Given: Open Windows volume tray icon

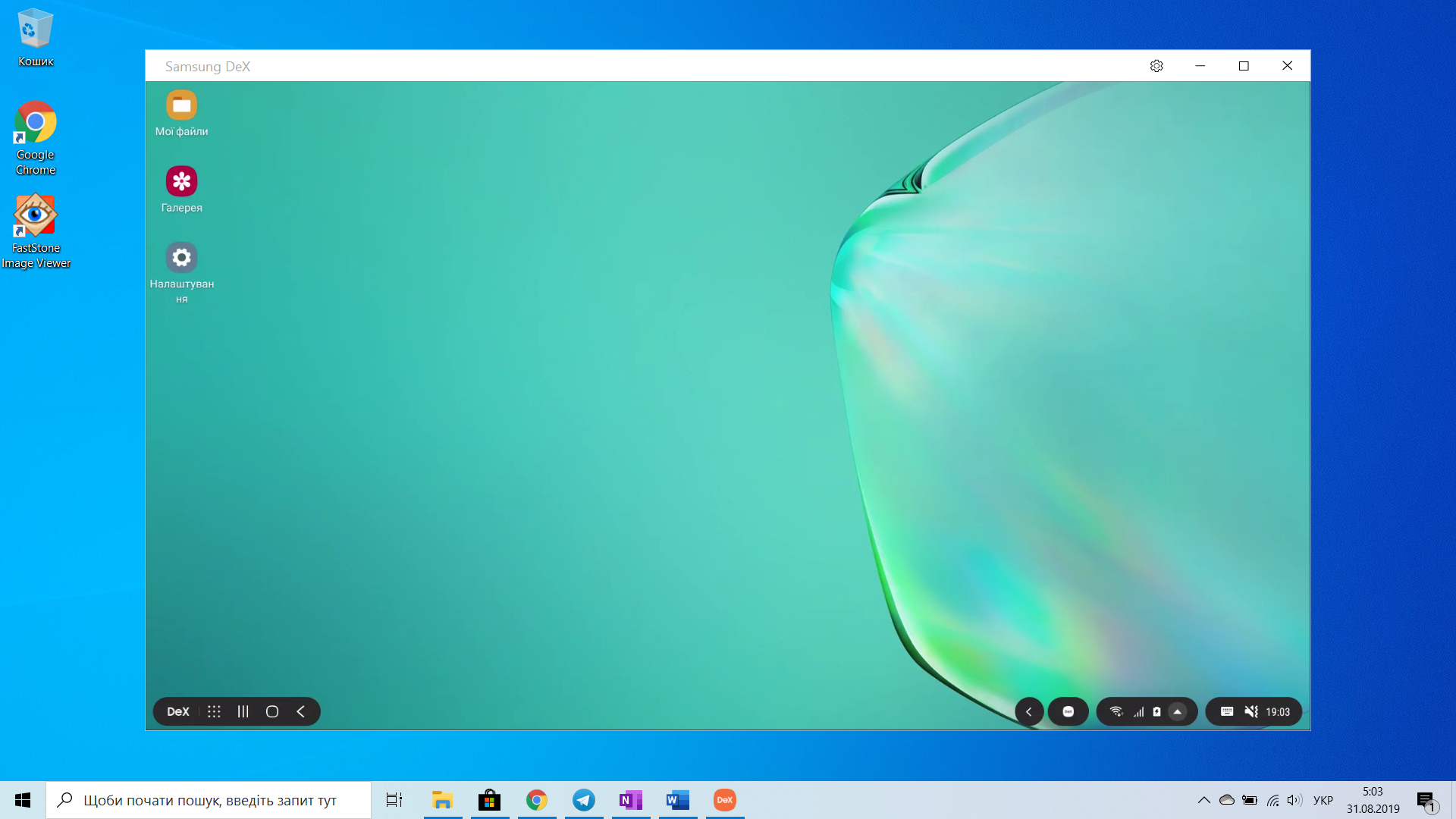Looking at the screenshot, I should 1294,800.
